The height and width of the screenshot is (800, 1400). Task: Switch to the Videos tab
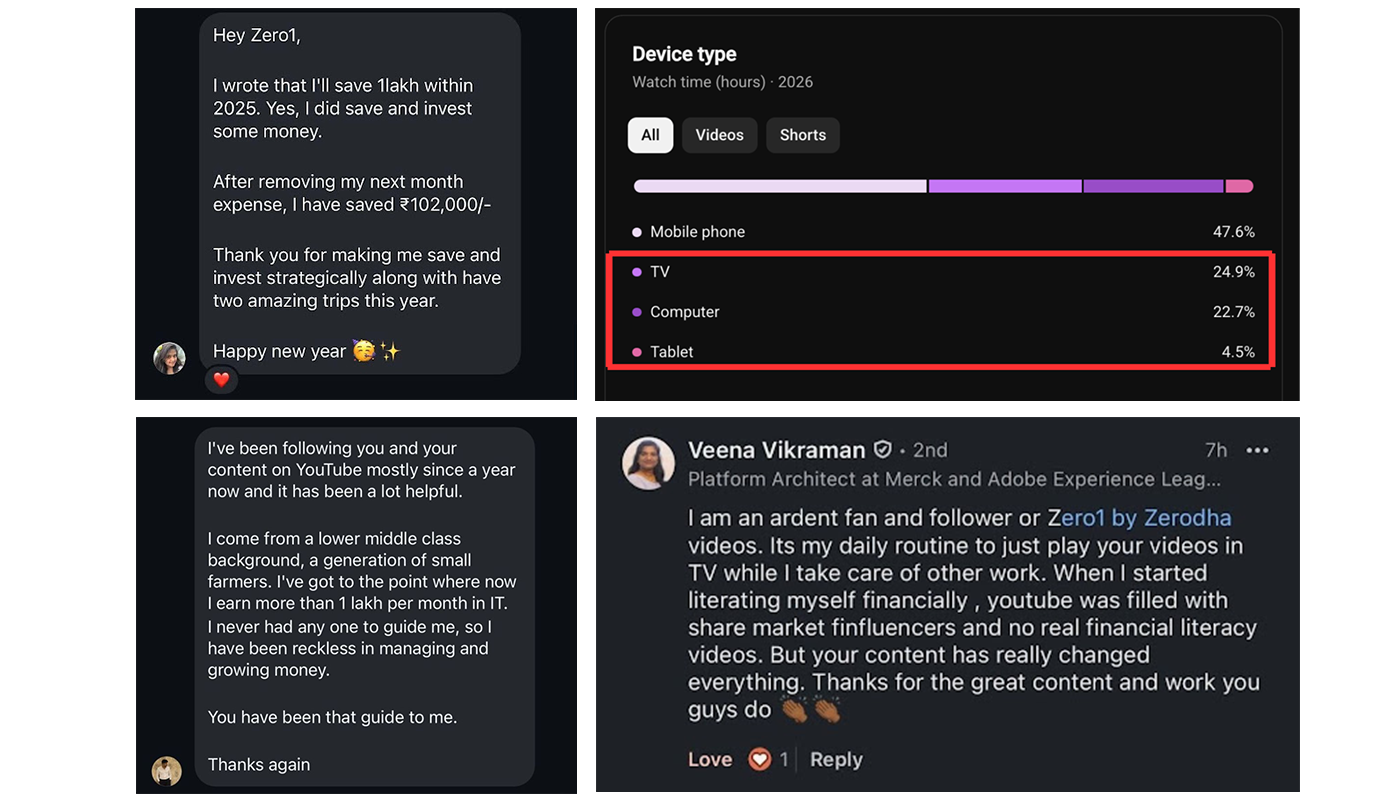pos(720,135)
